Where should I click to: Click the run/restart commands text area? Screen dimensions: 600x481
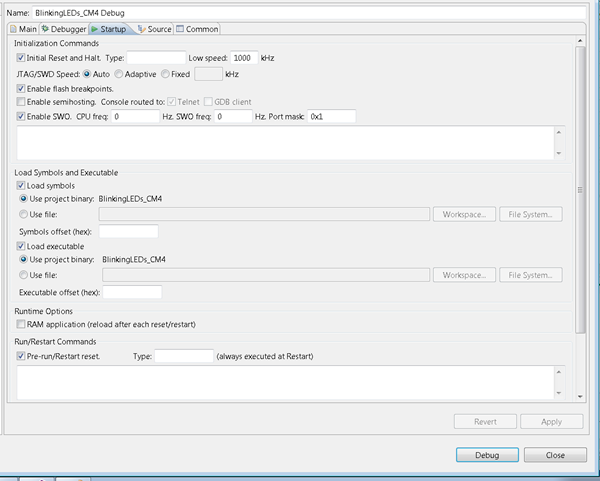coord(285,382)
